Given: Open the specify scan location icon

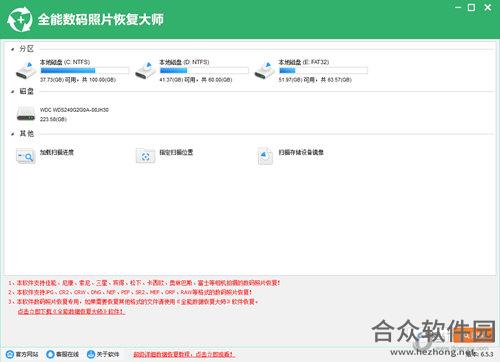Looking at the screenshot, I should tap(145, 156).
